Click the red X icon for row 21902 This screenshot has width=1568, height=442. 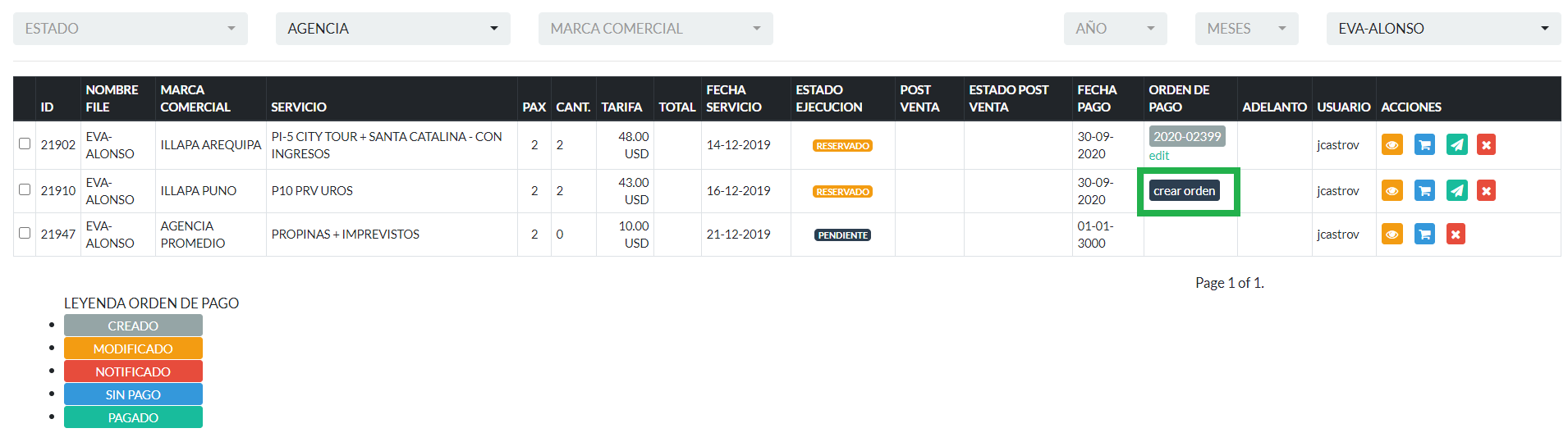click(x=1486, y=145)
